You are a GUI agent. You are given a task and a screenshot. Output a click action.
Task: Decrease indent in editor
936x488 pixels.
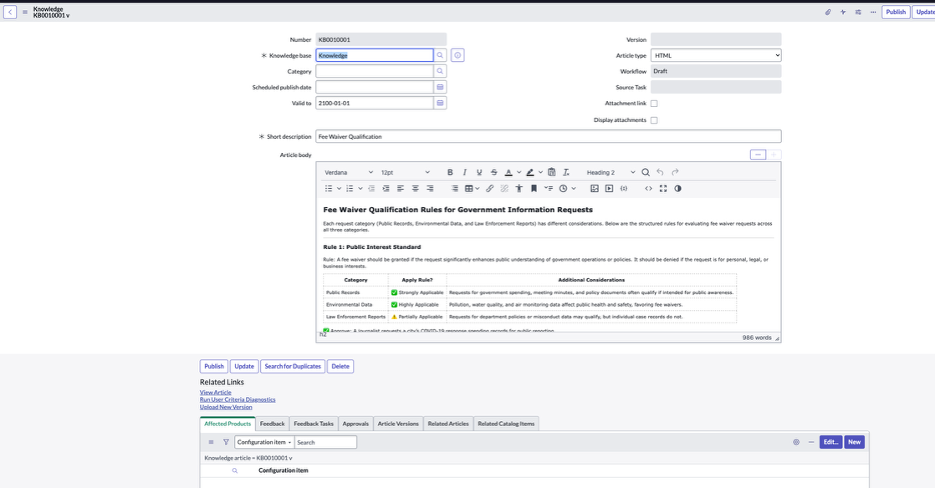pyautogui.click(x=371, y=189)
